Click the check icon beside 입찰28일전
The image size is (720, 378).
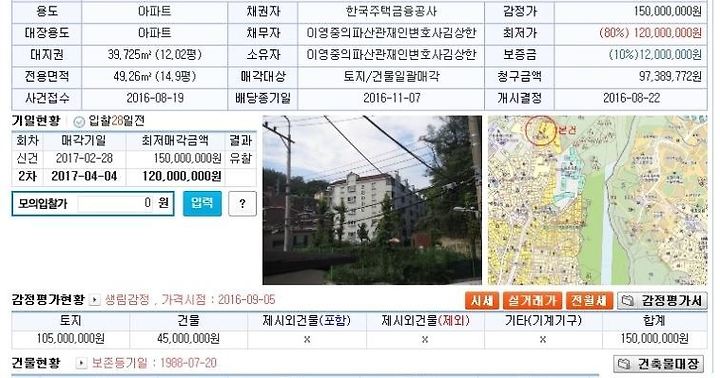79,122
